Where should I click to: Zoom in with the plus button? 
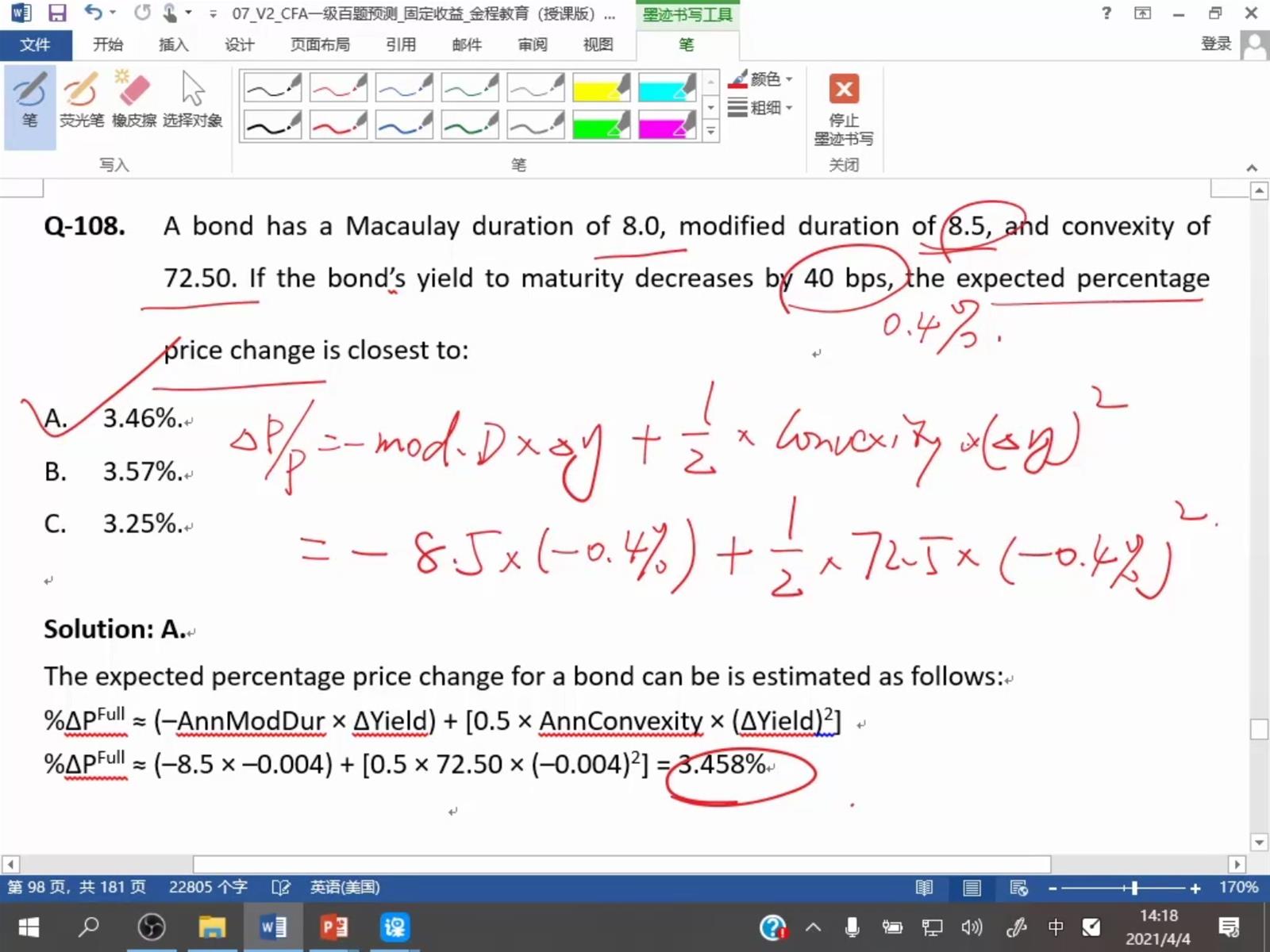click(x=1195, y=889)
